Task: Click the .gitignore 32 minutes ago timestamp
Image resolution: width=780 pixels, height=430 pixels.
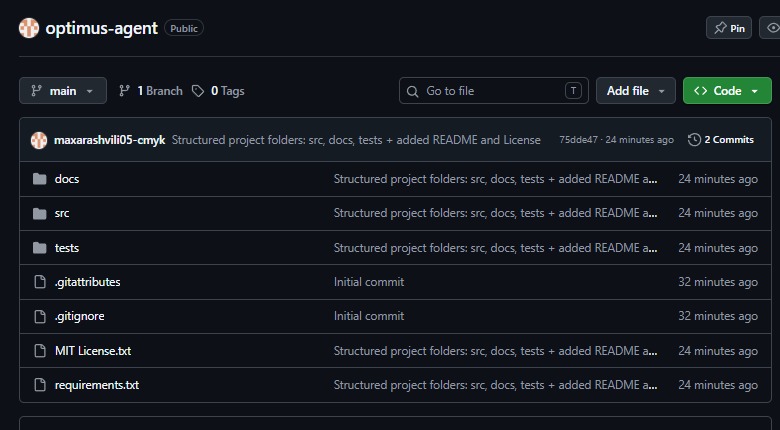Action: tap(718, 316)
